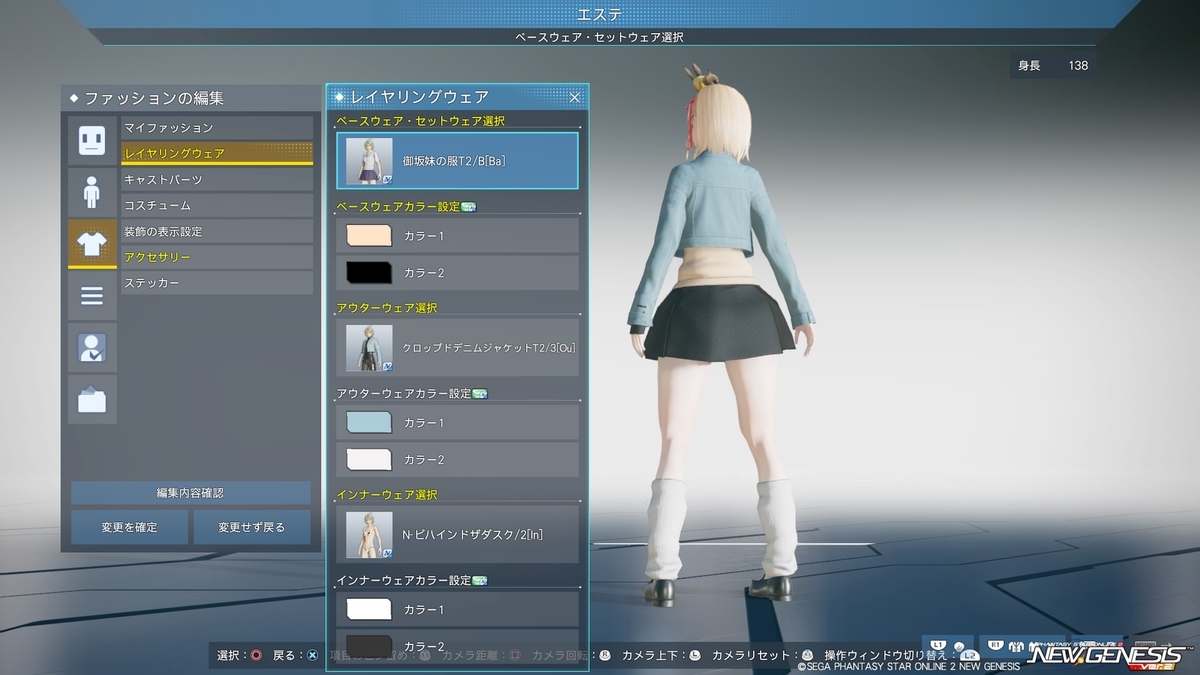Click 変更せず戻る to return without changes
The width and height of the screenshot is (1200, 675).
(252, 527)
